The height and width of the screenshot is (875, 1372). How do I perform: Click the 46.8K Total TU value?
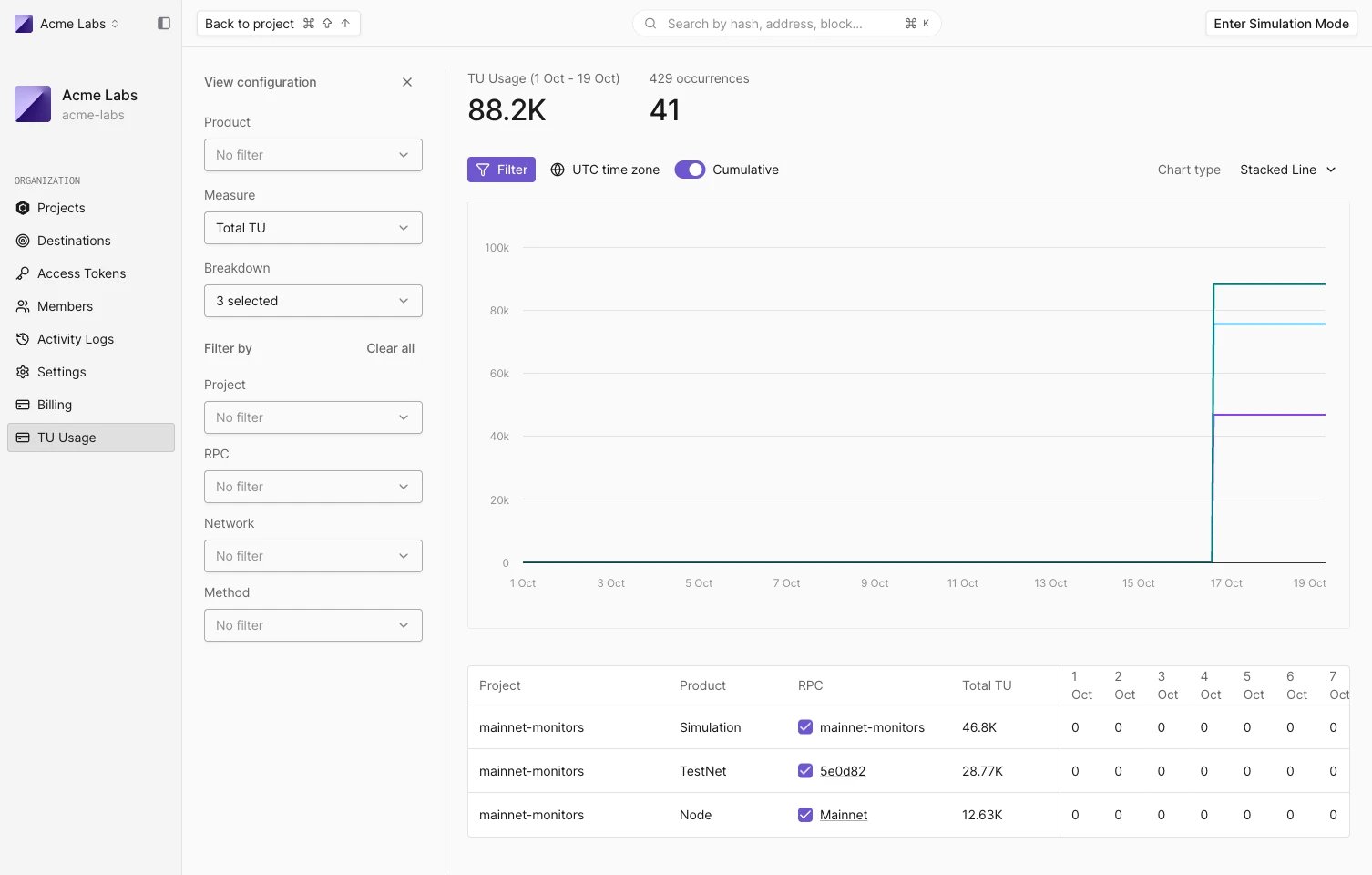click(x=979, y=727)
